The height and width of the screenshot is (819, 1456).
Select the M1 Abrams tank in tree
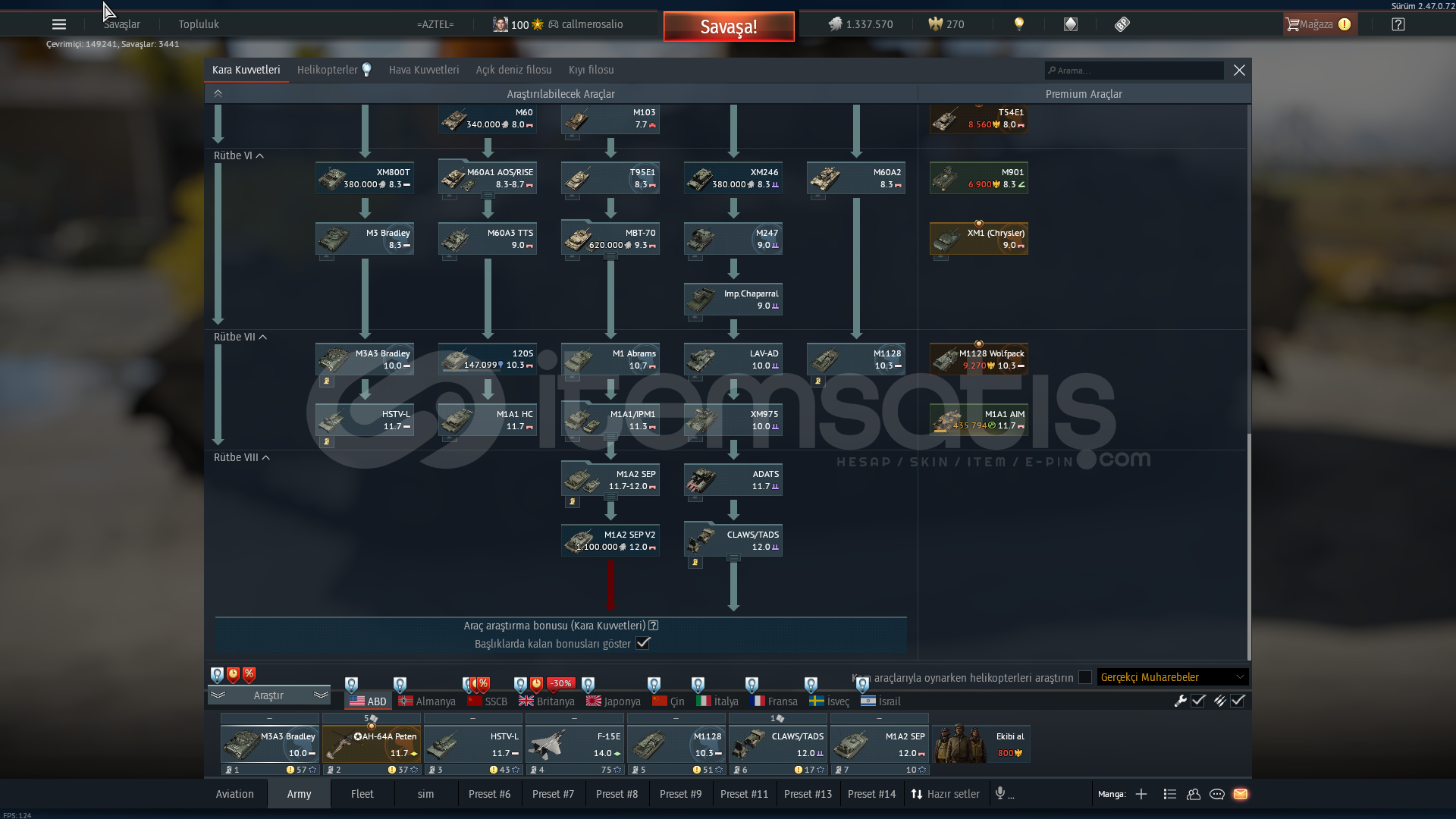[610, 359]
